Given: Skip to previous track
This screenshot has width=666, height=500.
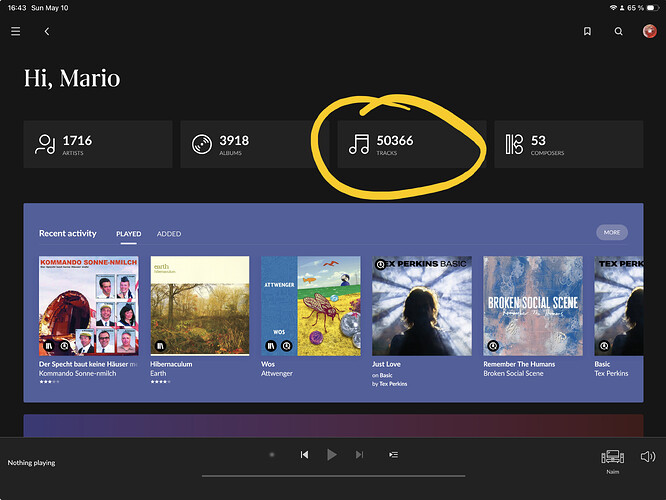Looking at the screenshot, I should click(x=304, y=455).
